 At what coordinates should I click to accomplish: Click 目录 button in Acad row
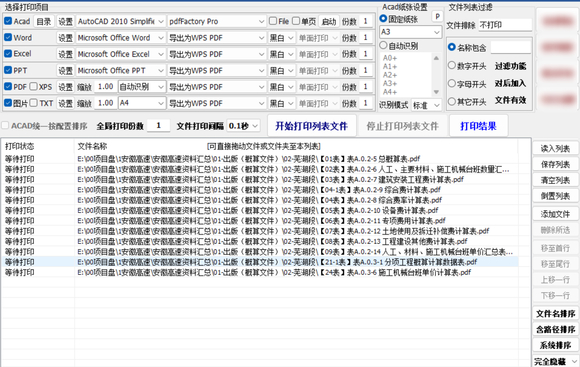pyautogui.click(x=44, y=21)
